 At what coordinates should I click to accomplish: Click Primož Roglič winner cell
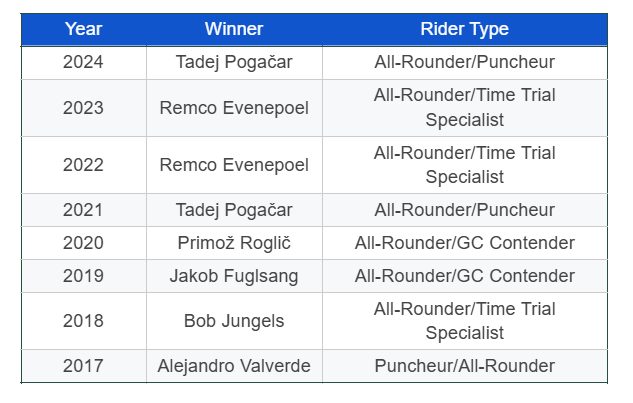click(234, 243)
